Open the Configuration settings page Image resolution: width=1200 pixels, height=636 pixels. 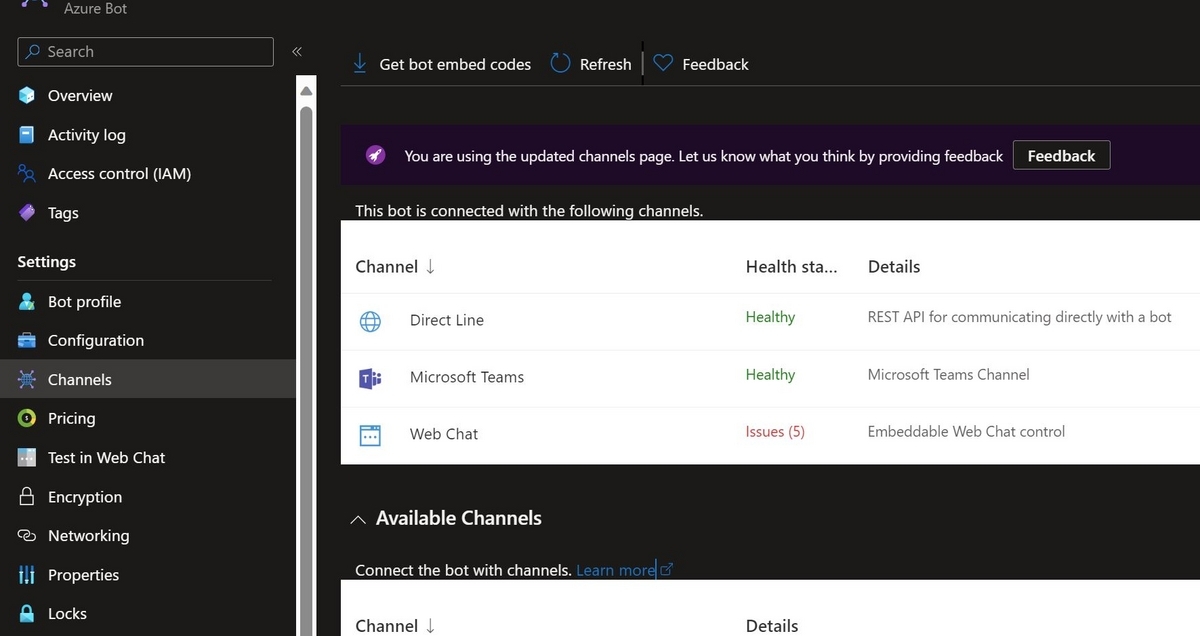coord(96,341)
